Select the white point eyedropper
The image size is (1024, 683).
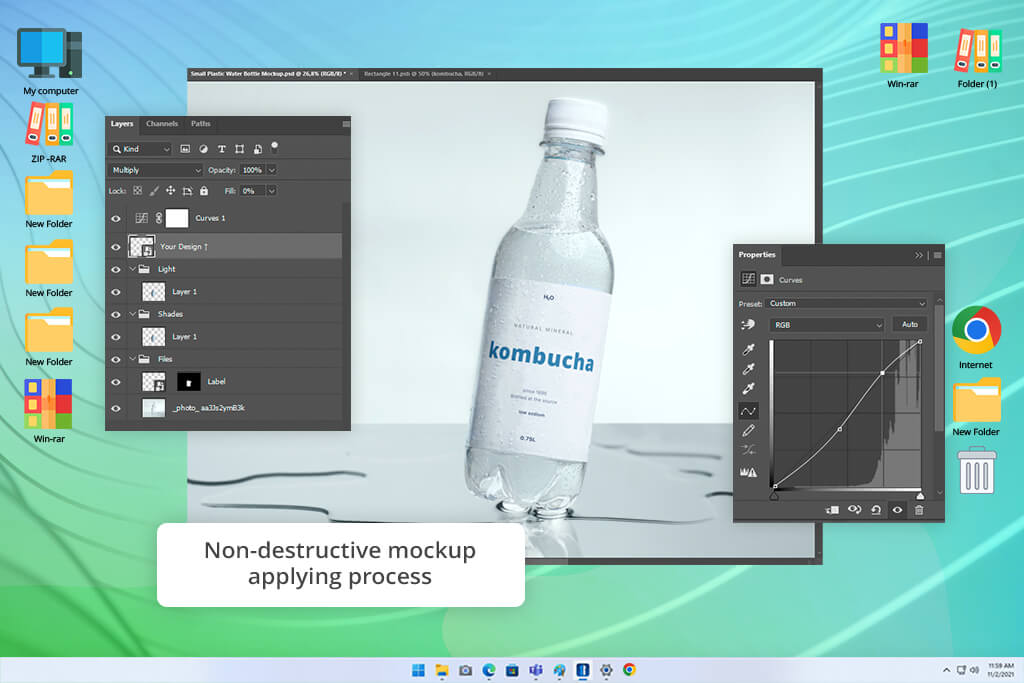click(x=748, y=389)
